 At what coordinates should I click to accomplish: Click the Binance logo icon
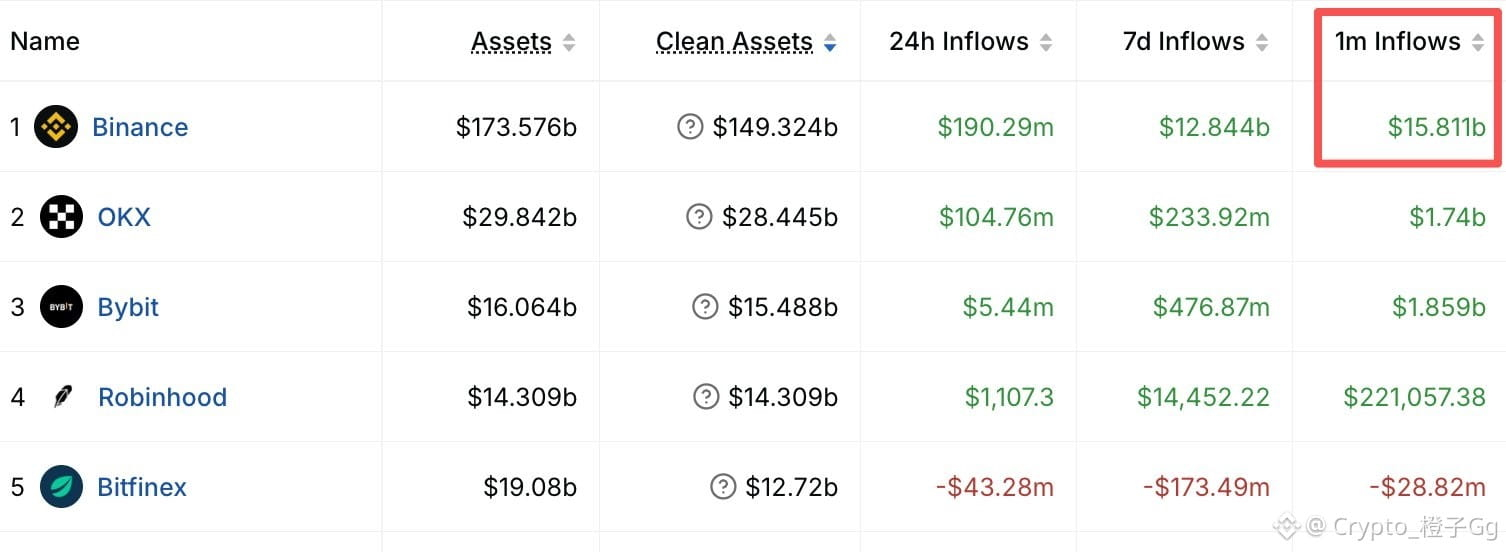(56, 127)
